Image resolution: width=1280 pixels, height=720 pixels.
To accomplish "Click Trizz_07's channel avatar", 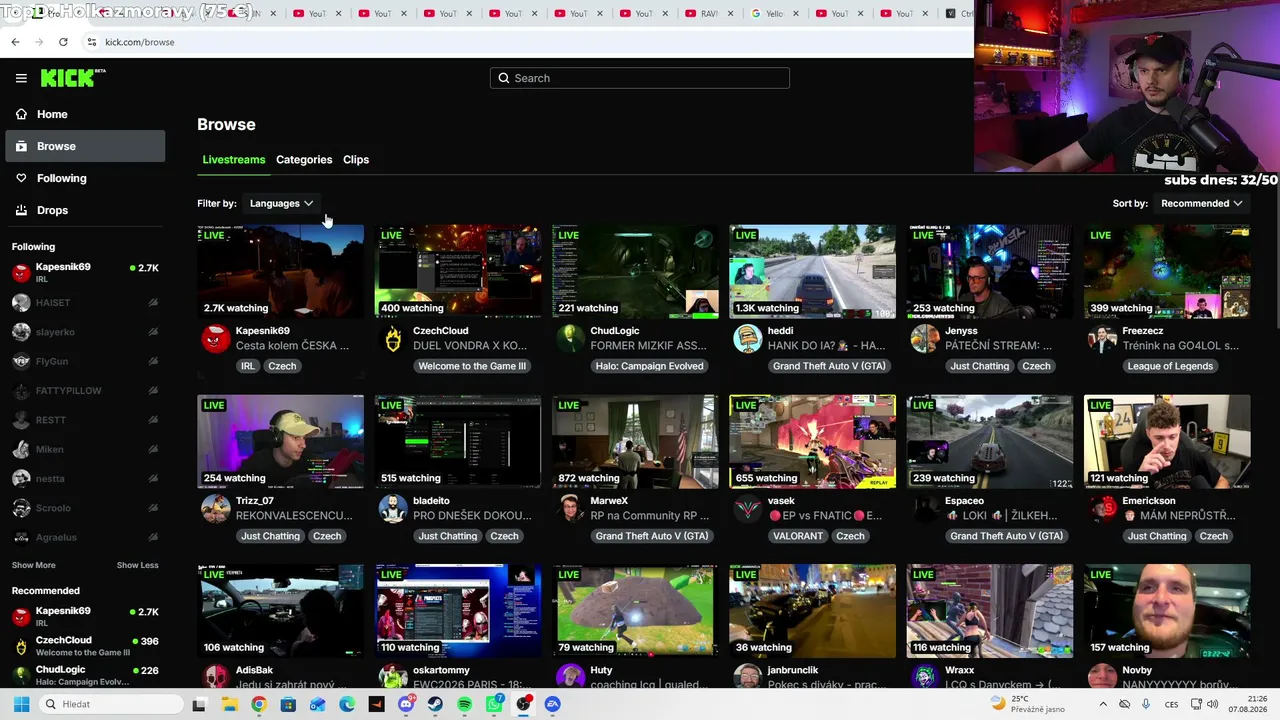I will (x=216, y=509).
